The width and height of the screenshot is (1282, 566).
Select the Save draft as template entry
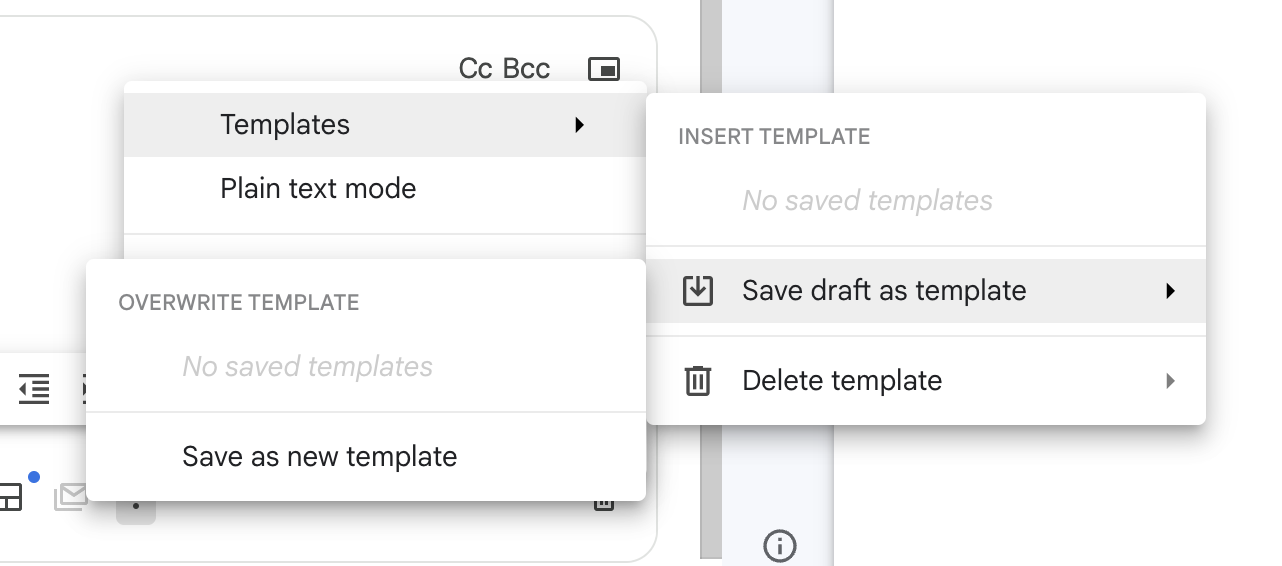(x=884, y=291)
